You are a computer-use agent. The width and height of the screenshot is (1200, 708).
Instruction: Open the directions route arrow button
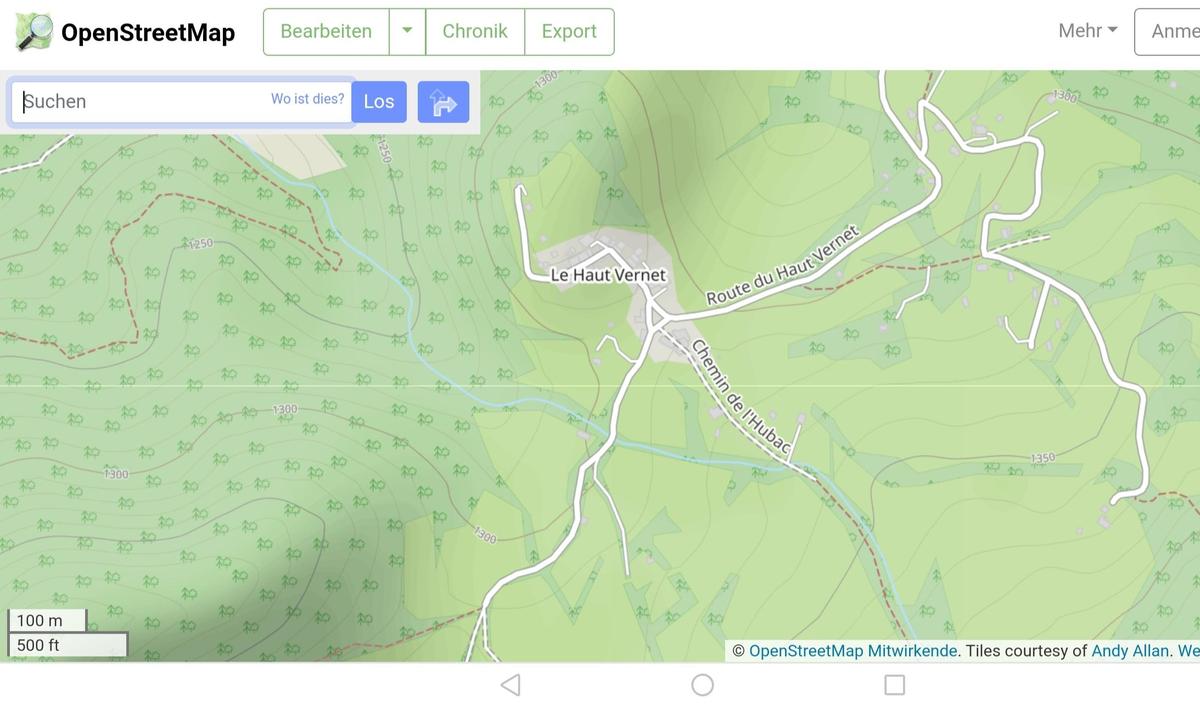tap(443, 102)
